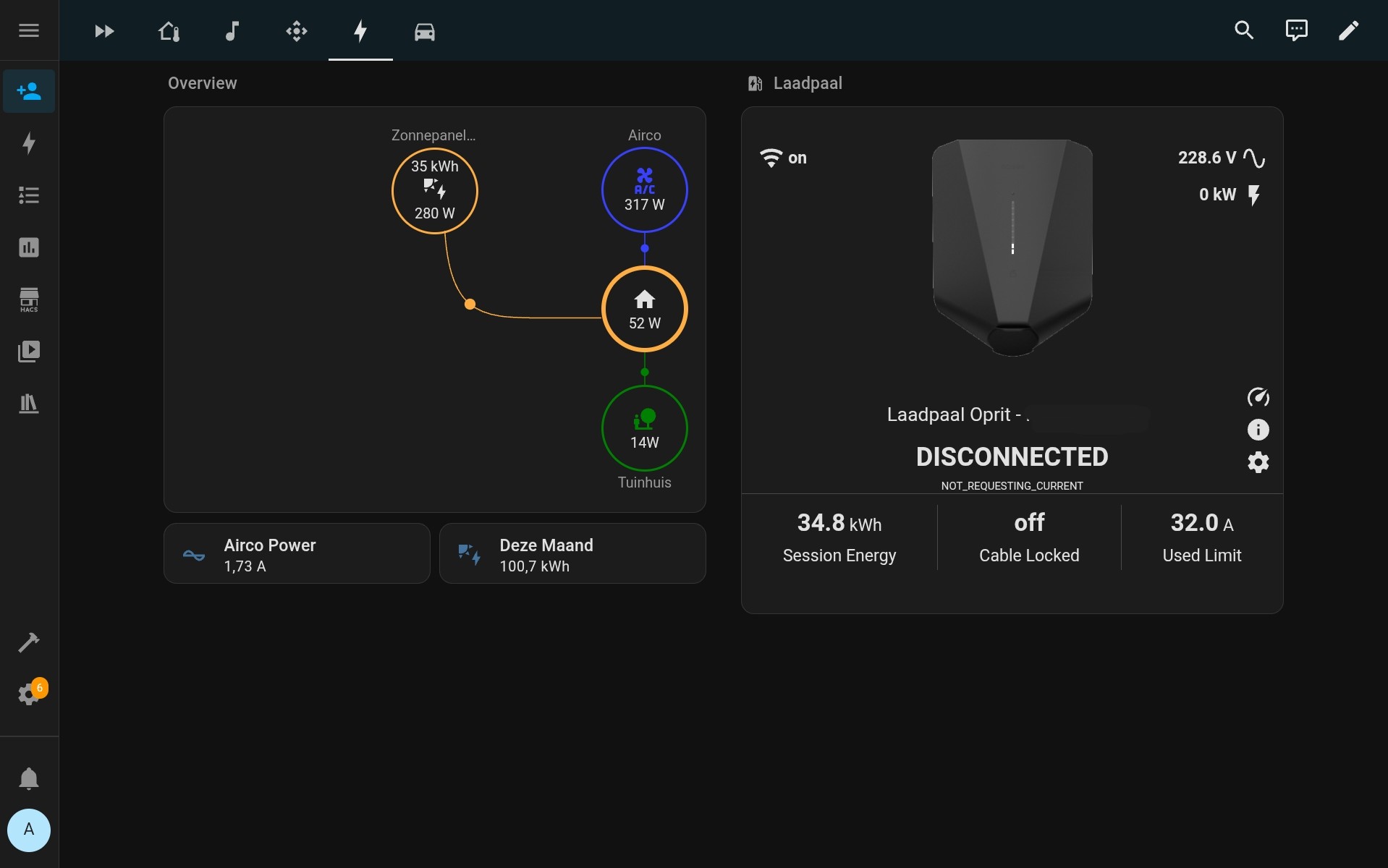Open HACS in the sidebar
The height and width of the screenshot is (868, 1388).
click(x=29, y=299)
